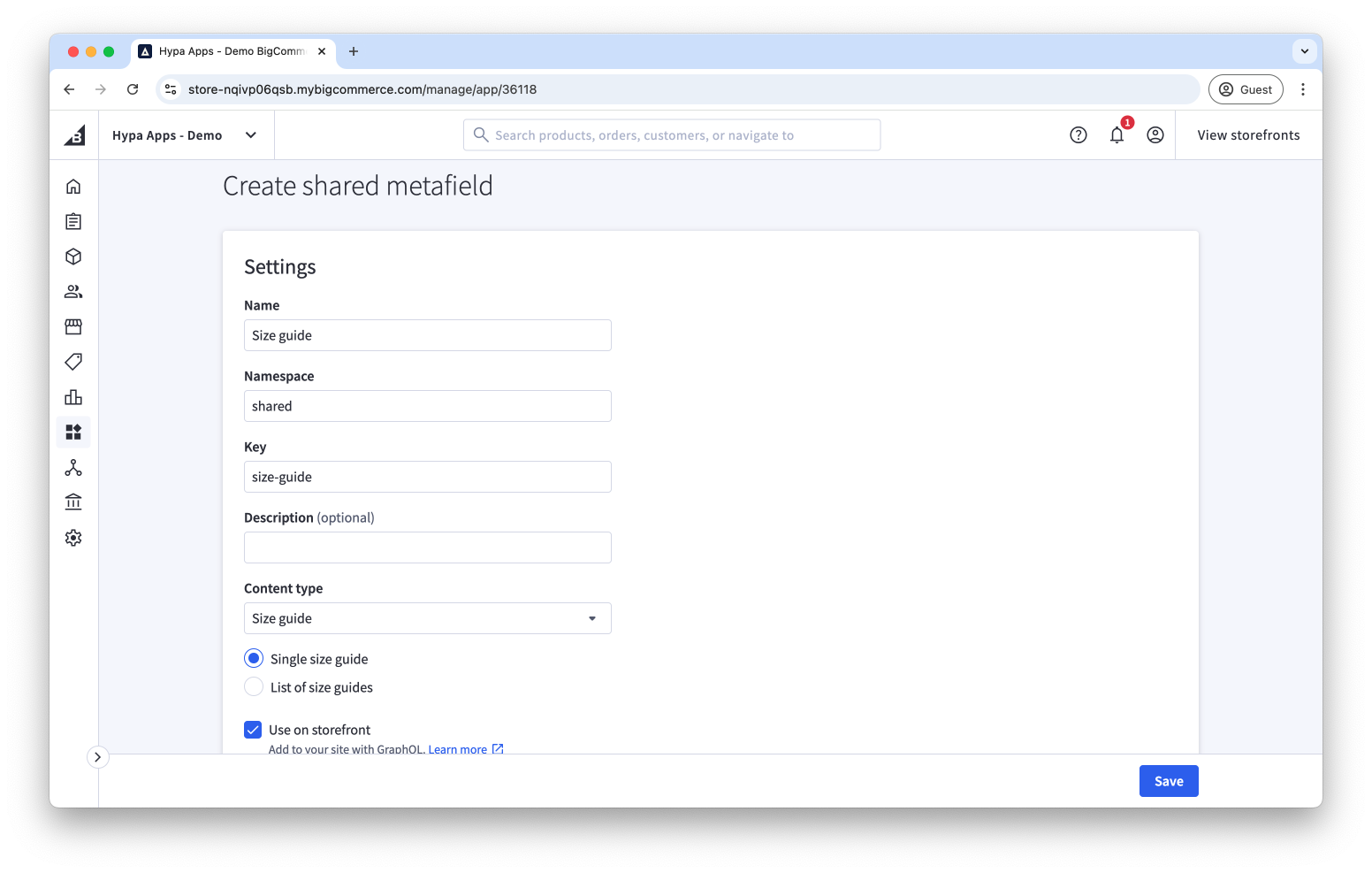Click browser back arrow
This screenshot has height=873, width=1372.
tap(69, 89)
